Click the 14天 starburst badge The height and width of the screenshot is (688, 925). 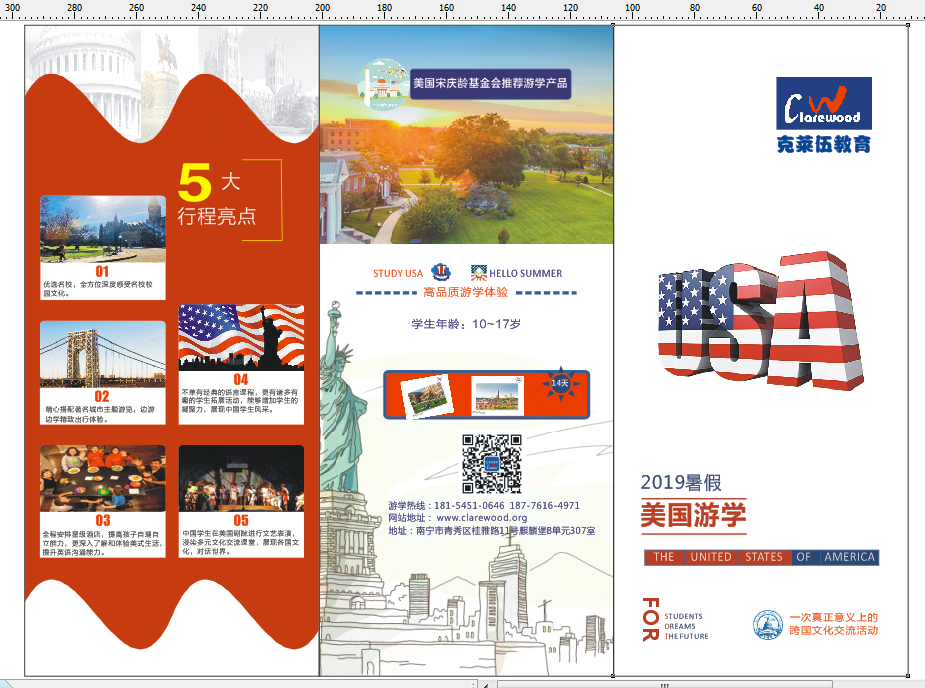[x=560, y=383]
